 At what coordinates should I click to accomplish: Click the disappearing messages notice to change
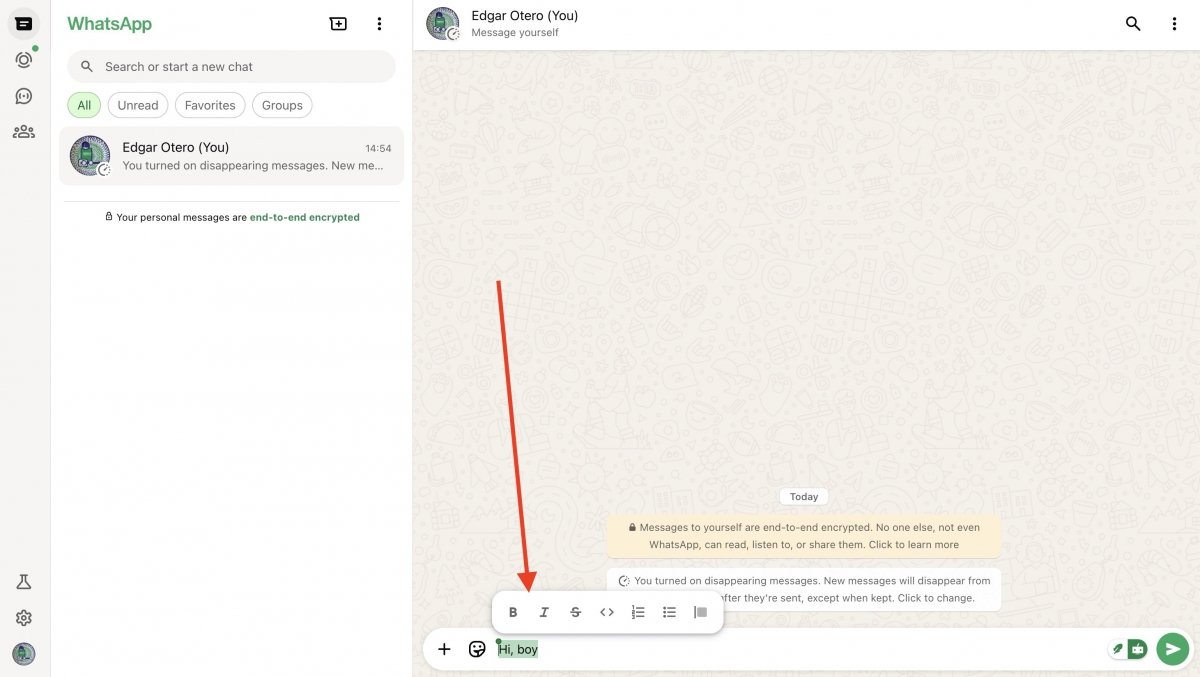804,589
